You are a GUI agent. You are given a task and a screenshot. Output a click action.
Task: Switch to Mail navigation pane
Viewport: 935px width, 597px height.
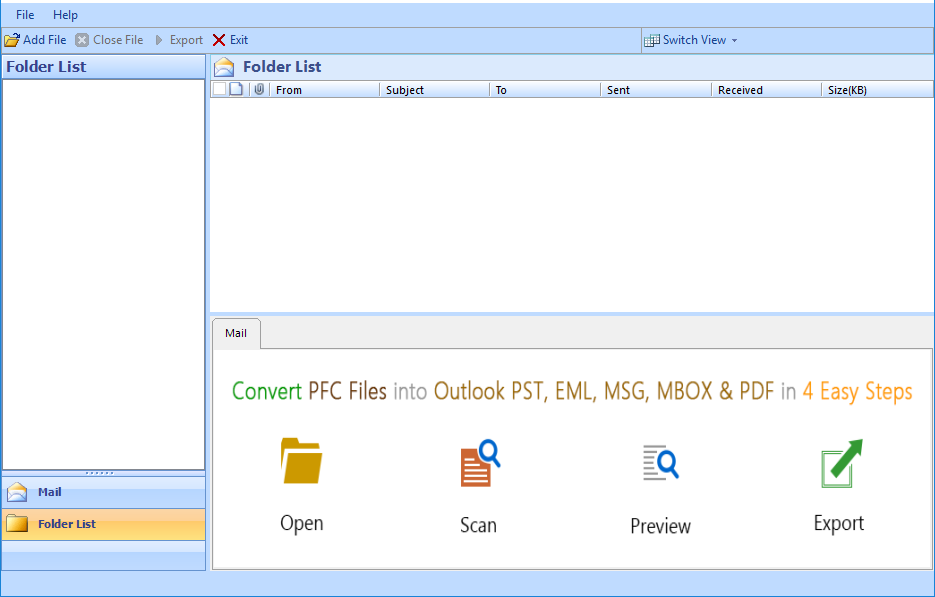click(x=104, y=492)
